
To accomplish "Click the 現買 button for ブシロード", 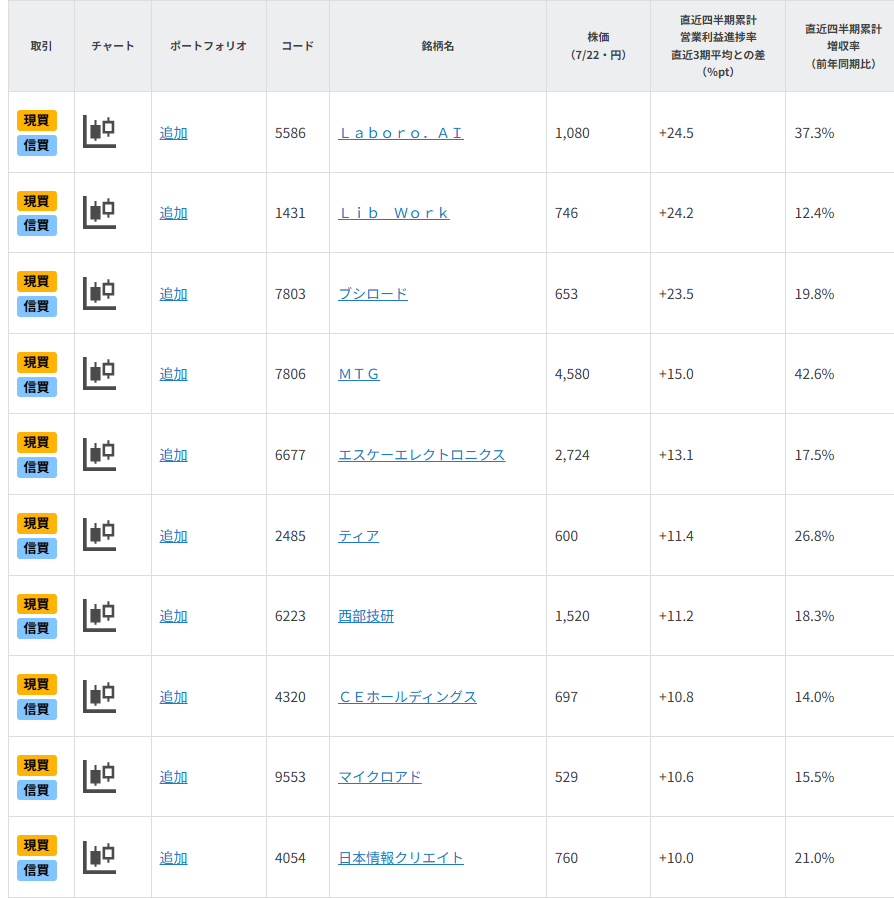I will point(37,281).
